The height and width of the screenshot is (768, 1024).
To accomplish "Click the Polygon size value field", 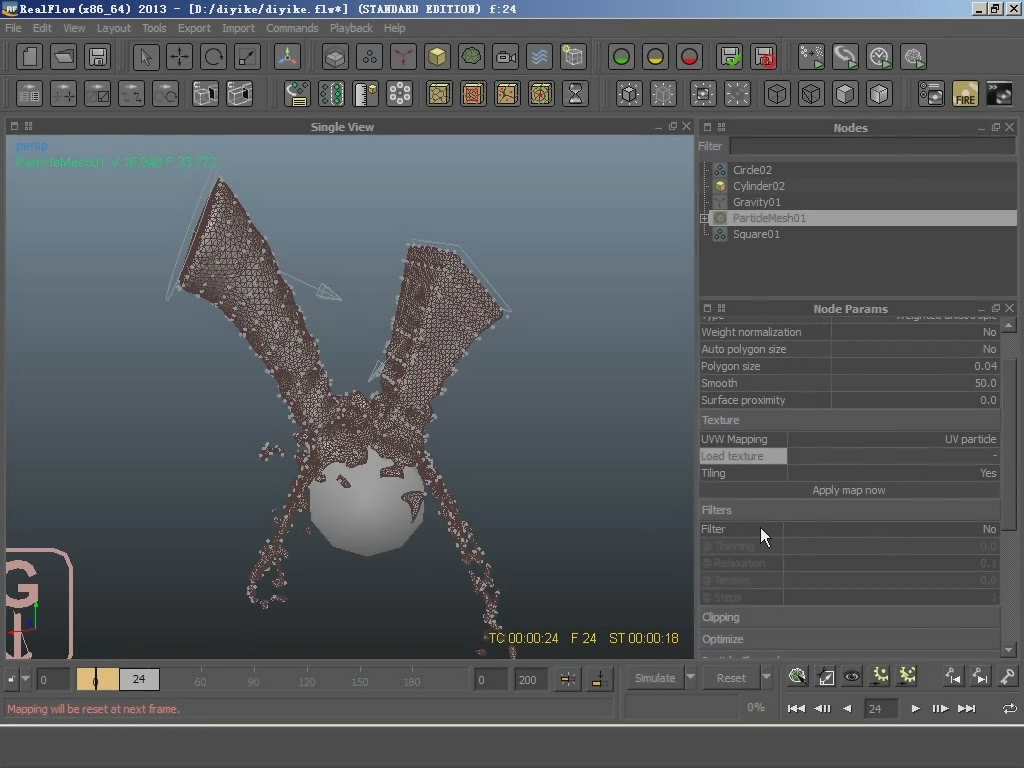I will point(914,366).
